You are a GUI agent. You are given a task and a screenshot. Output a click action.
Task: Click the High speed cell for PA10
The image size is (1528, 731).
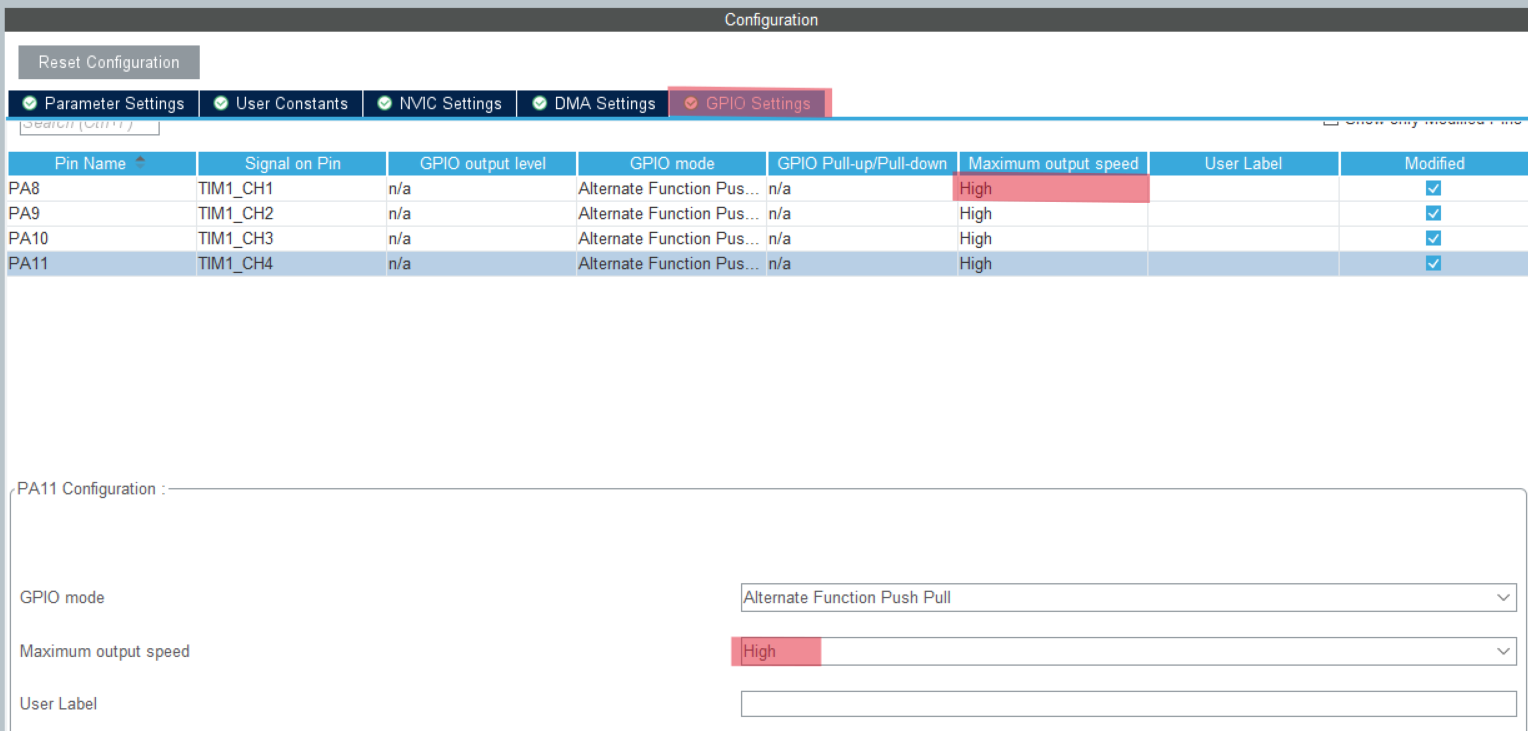point(1053,238)
